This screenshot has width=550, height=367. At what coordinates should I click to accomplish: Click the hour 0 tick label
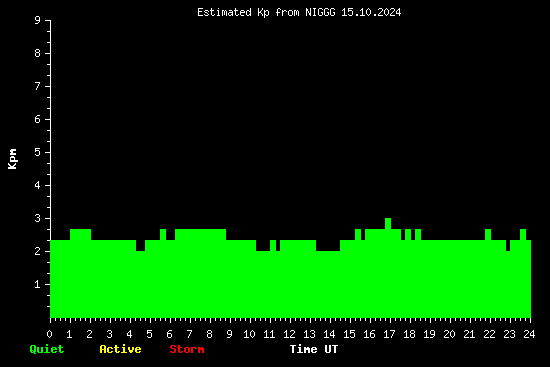pyautogui.click(x=49, y=334)
